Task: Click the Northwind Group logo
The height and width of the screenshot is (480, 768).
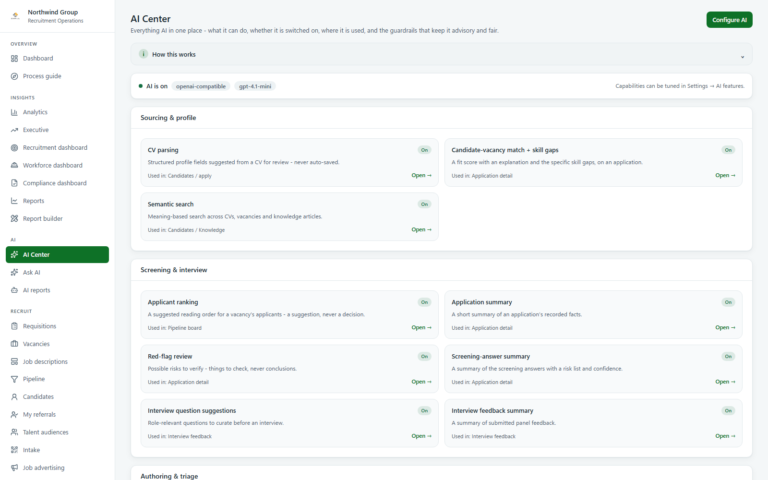Action: point(15,16)
